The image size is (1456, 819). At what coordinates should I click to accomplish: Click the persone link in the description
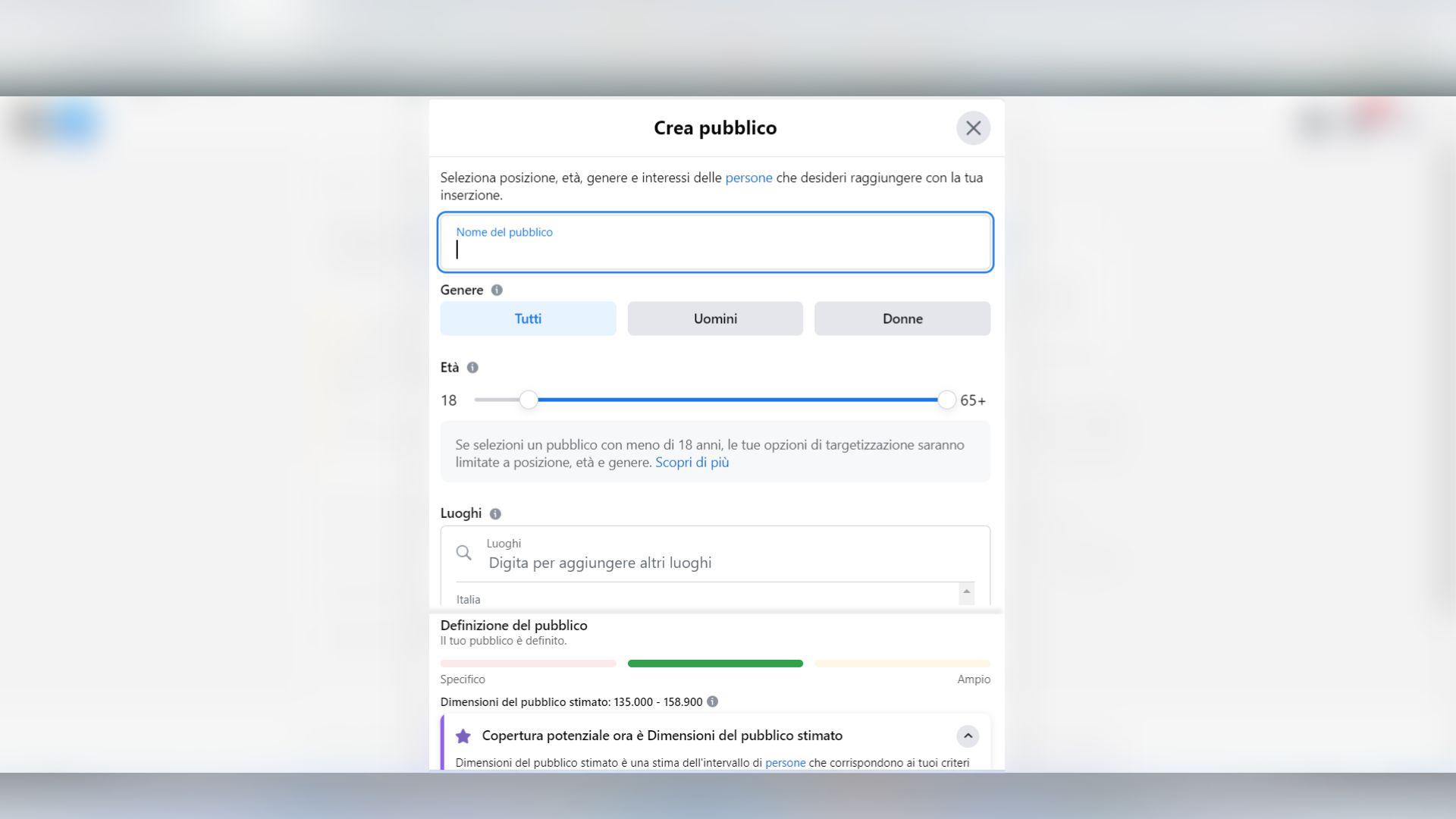click(748, 177)
